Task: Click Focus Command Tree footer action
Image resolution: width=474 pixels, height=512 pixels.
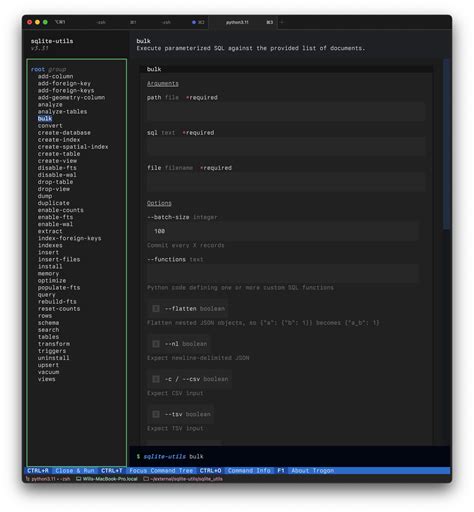Action: click(161, 471)
